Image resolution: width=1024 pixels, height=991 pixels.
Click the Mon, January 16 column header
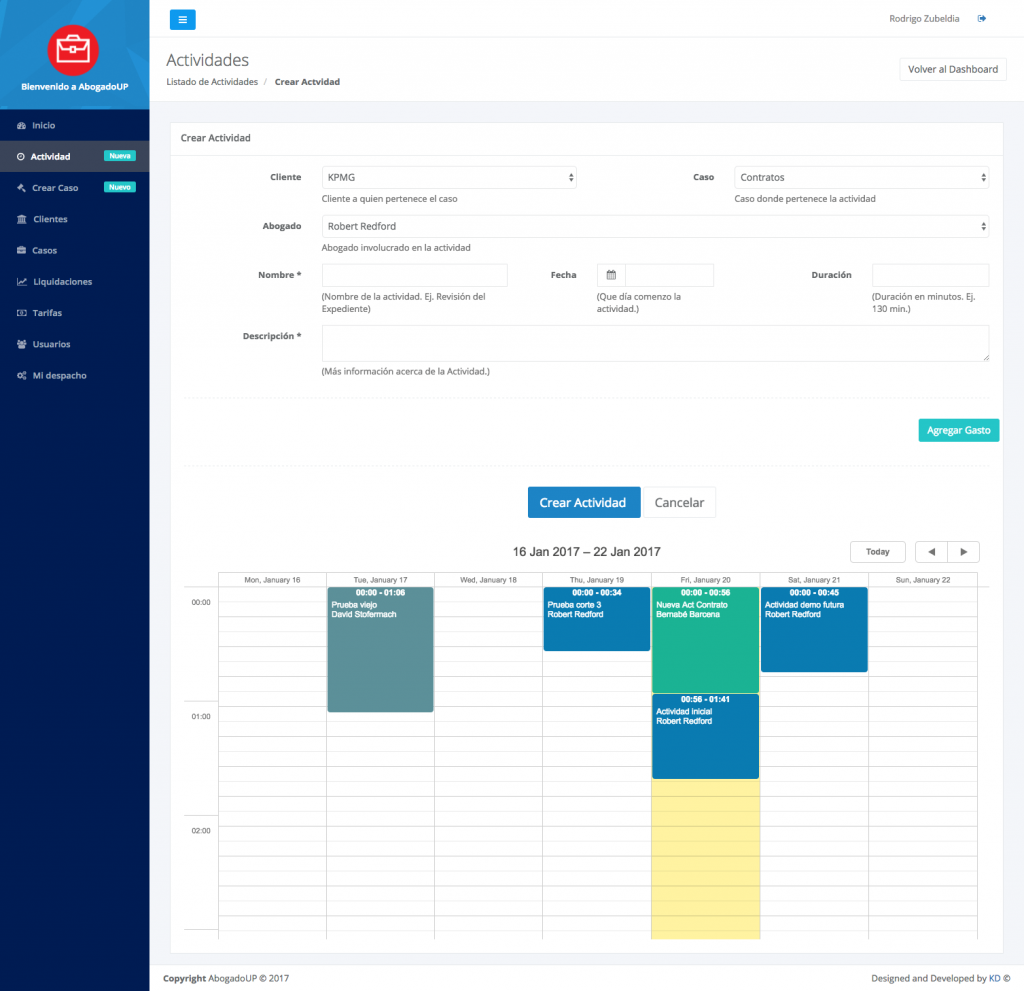click(272, 580)
